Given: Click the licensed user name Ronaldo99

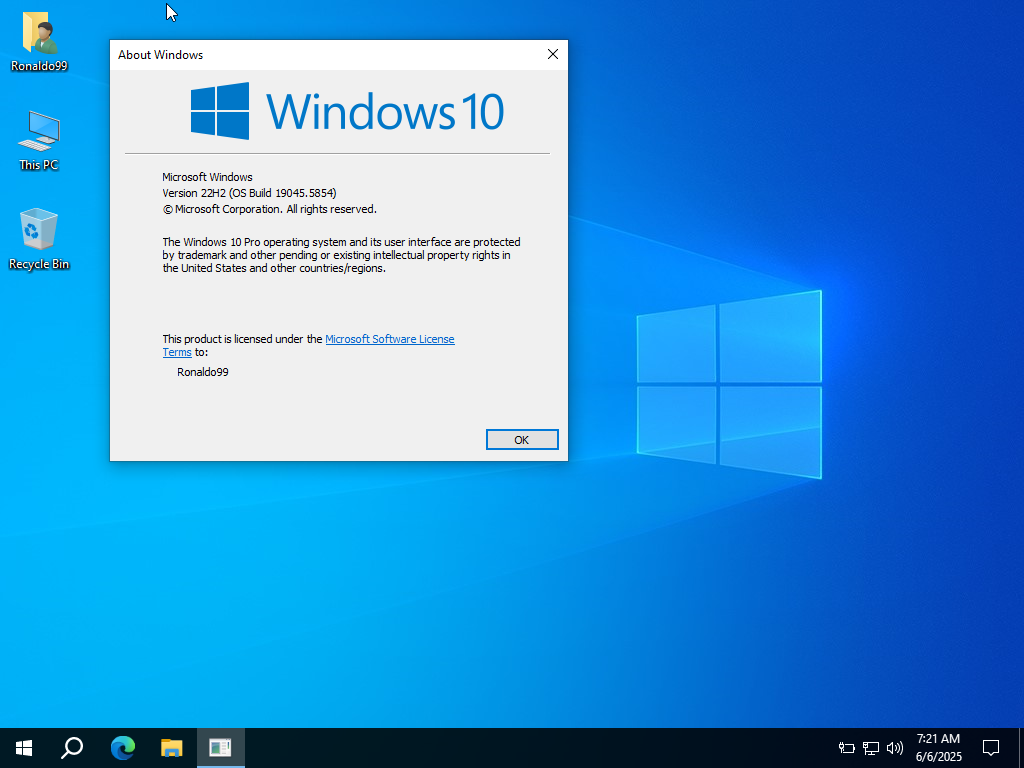Looking at the screenshot, I should [x=202, y=372].
